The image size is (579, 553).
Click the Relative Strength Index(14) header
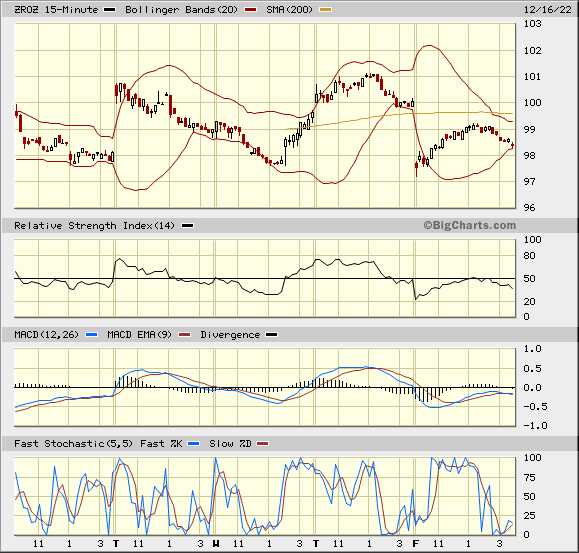coord(94,226)
